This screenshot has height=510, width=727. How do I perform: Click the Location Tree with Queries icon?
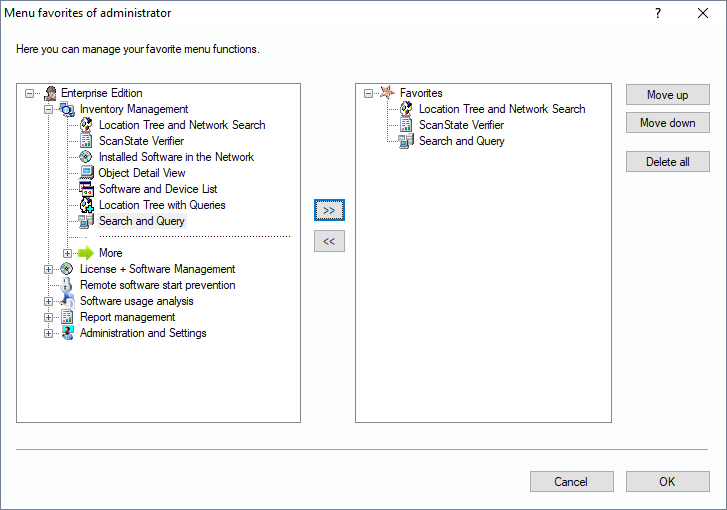click(x=87, y=205)
